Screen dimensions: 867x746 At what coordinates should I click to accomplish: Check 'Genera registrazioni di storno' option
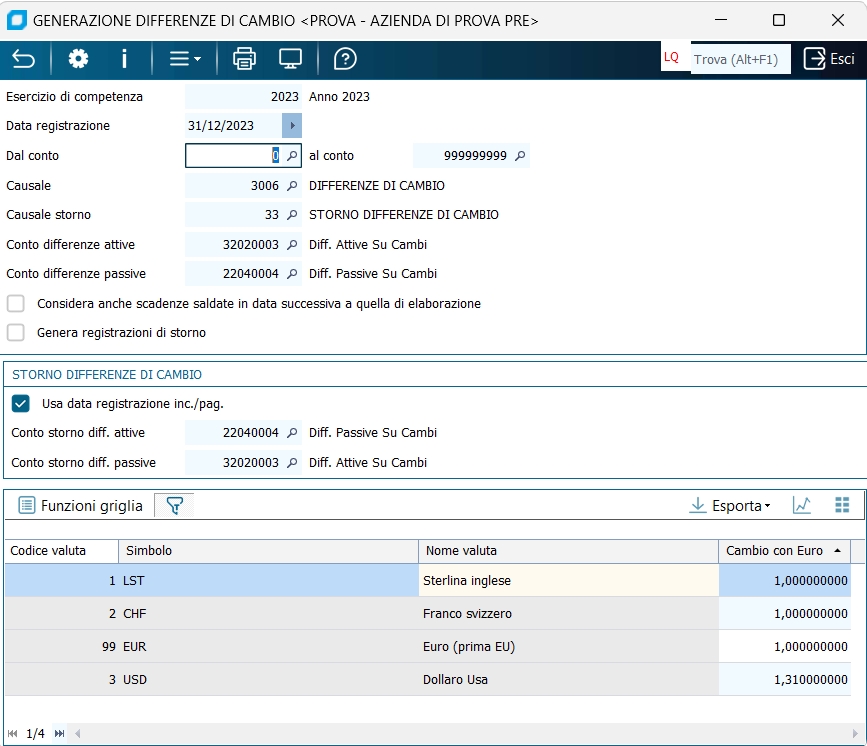tap(16, 333)
